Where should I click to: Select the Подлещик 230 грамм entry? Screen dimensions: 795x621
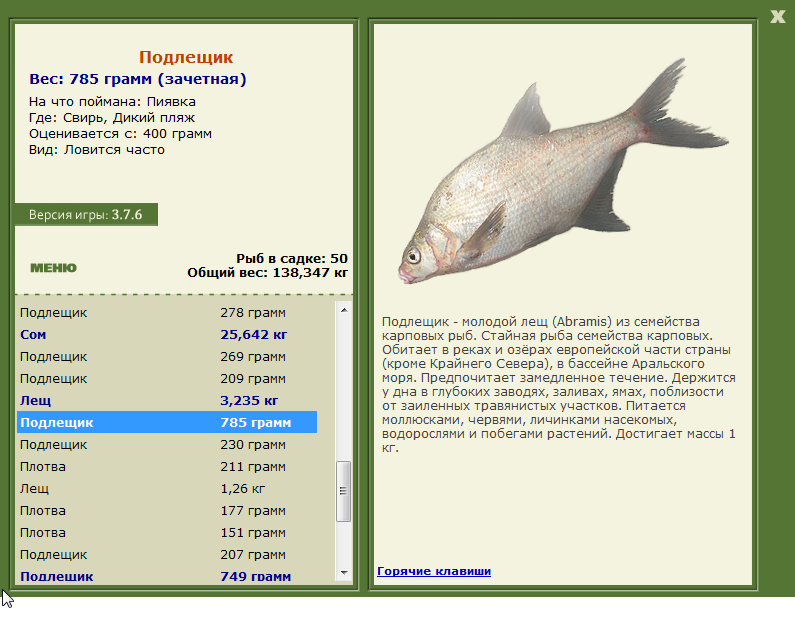167,445
